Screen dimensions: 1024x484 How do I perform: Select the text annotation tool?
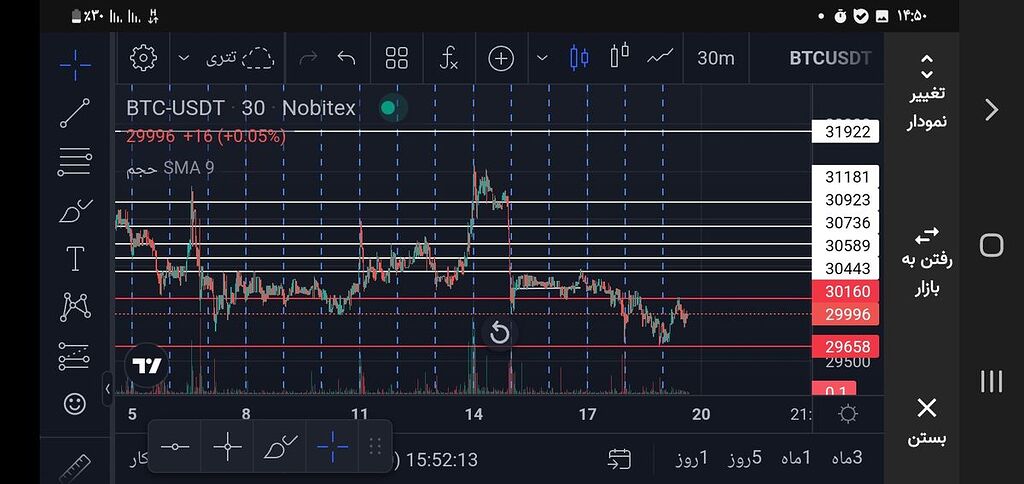pyautogui.click(x=75, y=259)
